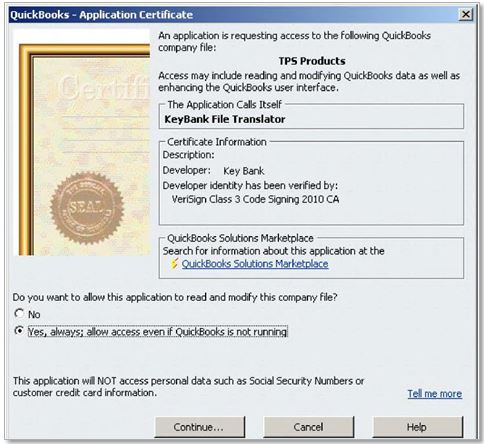Click the Cancel button
The image size is (484, 444).
308,427
